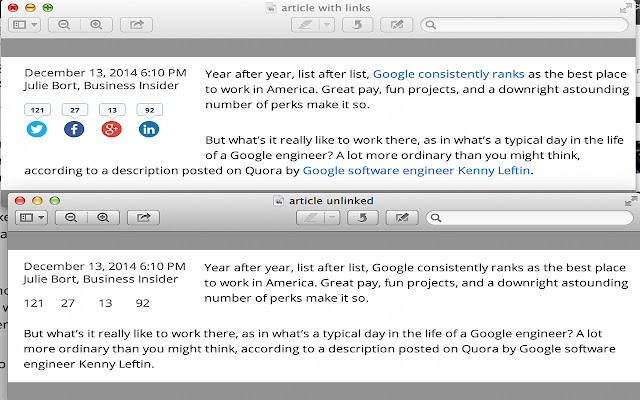Viewport: 640px width, 400px height.
Task: Click rotate button in article unlinked window
Action: (x=362, y=218)
